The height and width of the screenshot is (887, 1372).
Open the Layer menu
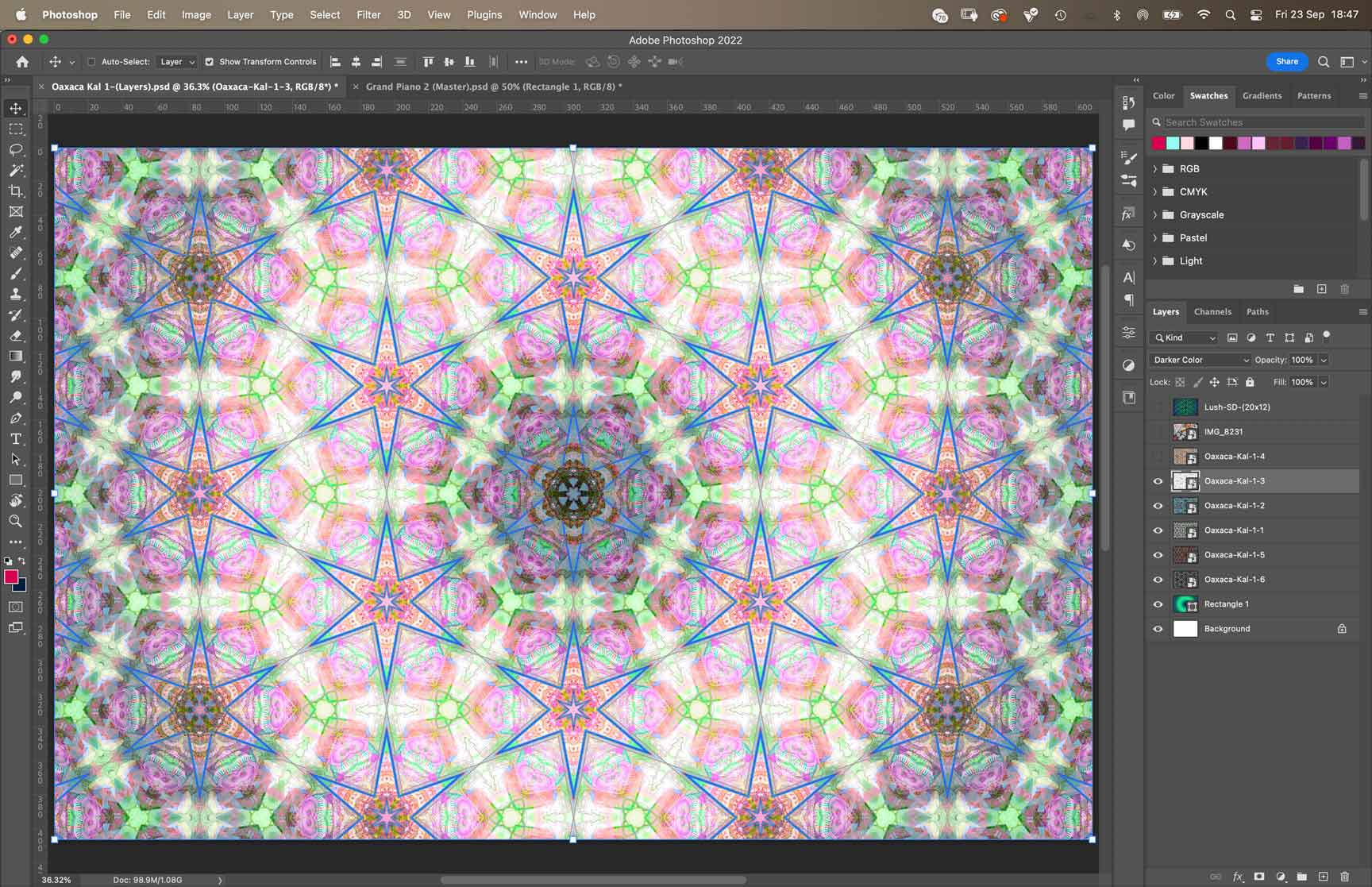tap(240, 14)
